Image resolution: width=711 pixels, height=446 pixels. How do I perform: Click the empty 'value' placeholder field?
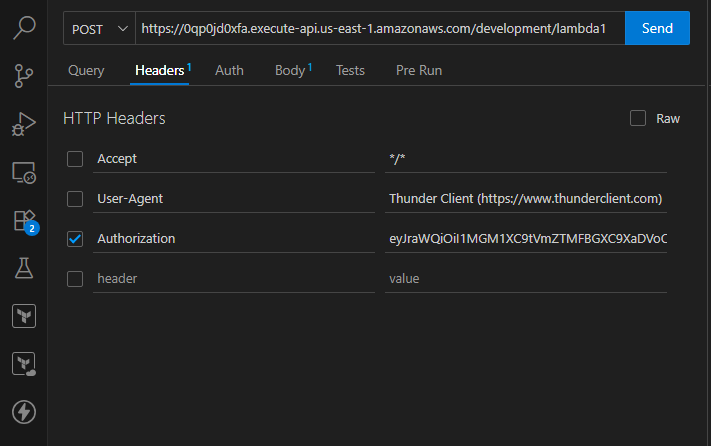[x=526, y=279]
